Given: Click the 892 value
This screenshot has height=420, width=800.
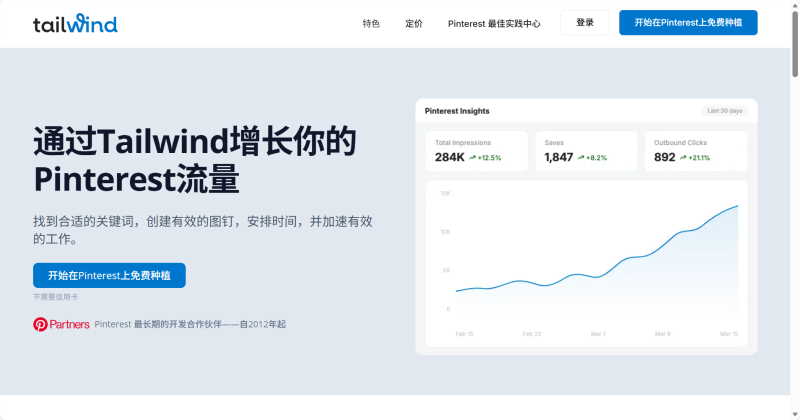Looking at the screenshot, I should pyautogui.click(x=665, y=157).
